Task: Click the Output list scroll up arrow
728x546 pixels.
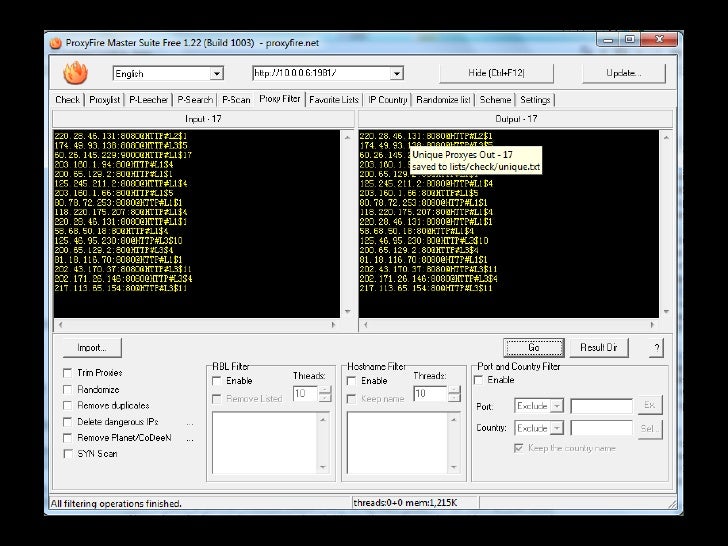Action: click(x=666, y=137)
